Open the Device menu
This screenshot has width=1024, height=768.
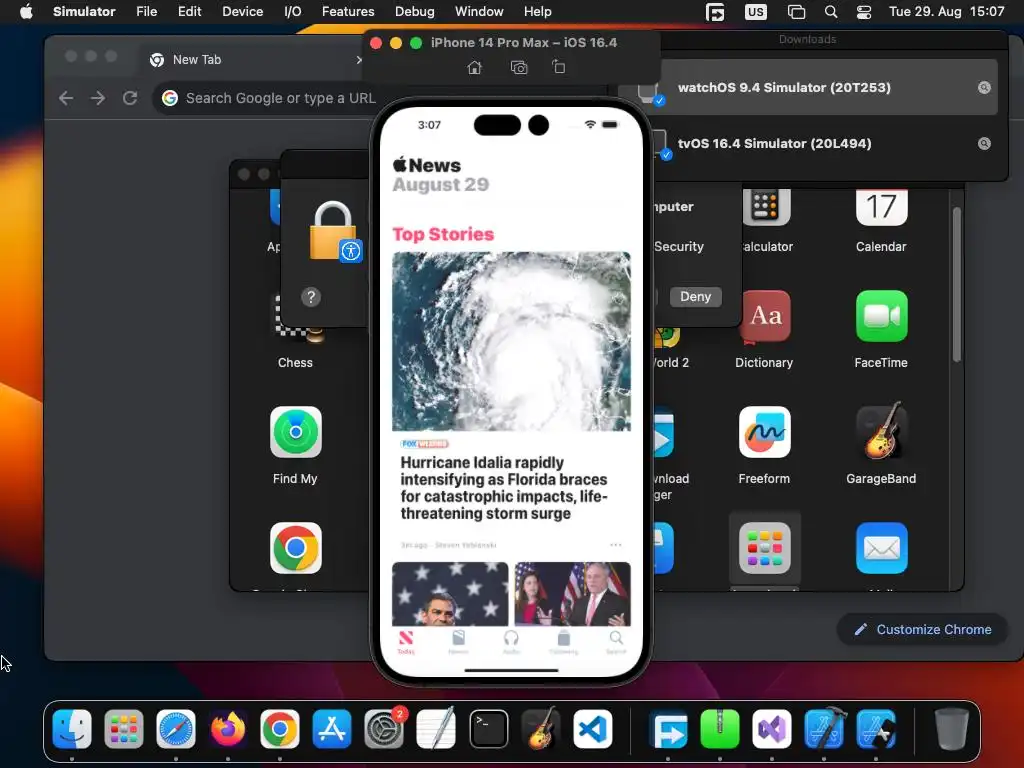(x=242, y=12)
